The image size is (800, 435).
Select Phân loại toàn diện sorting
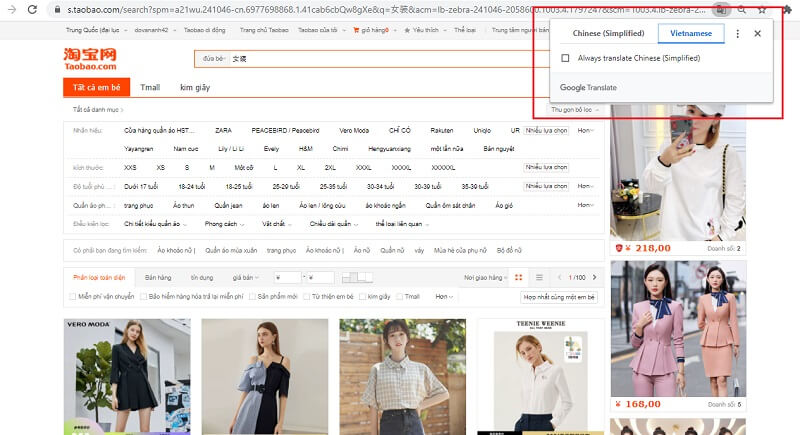[99, 277]
